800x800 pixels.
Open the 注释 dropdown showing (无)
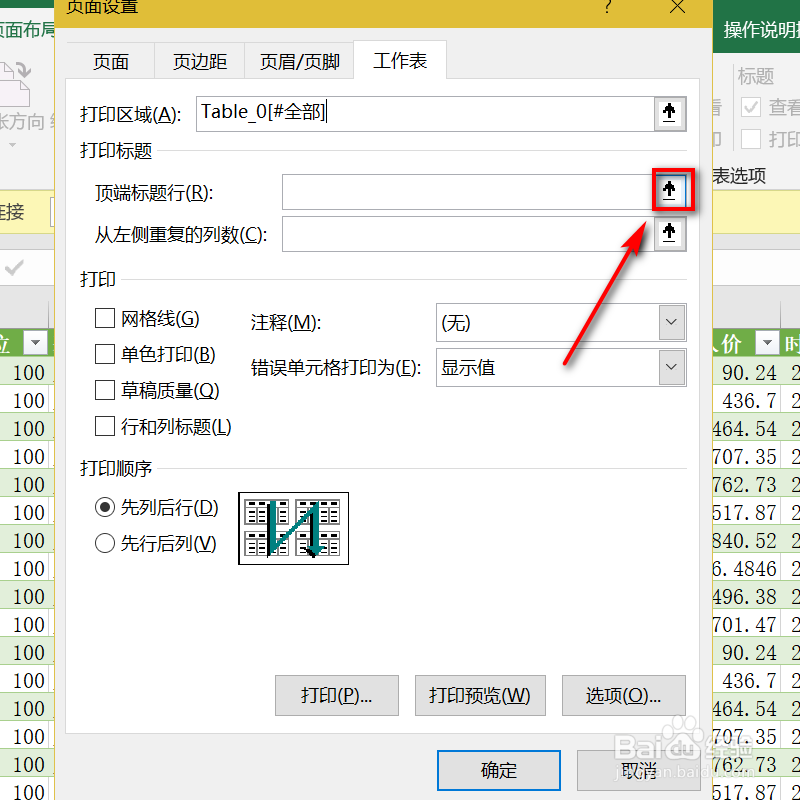coord(671,322)
